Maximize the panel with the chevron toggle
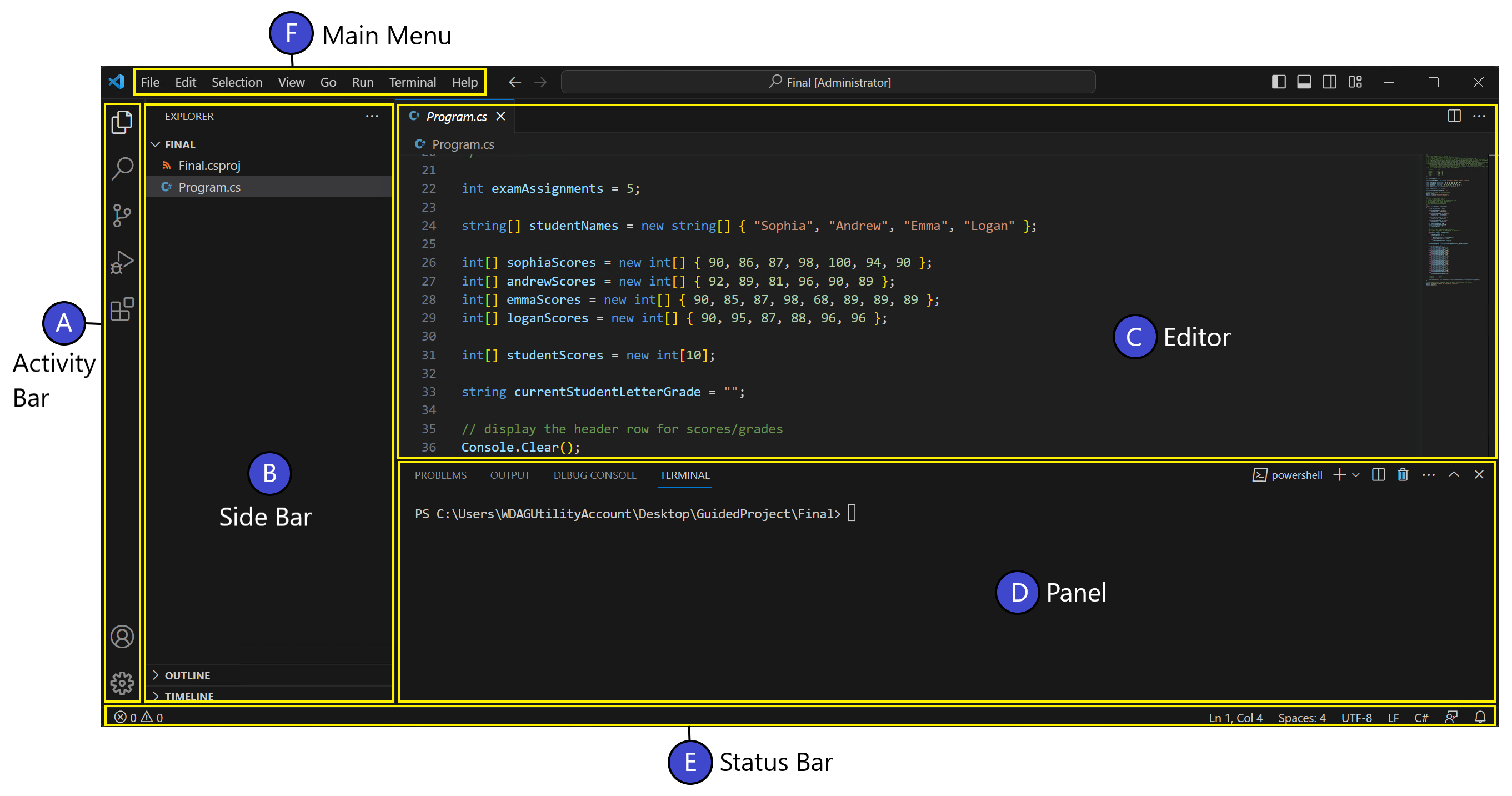 click(x=1453, y=475)
